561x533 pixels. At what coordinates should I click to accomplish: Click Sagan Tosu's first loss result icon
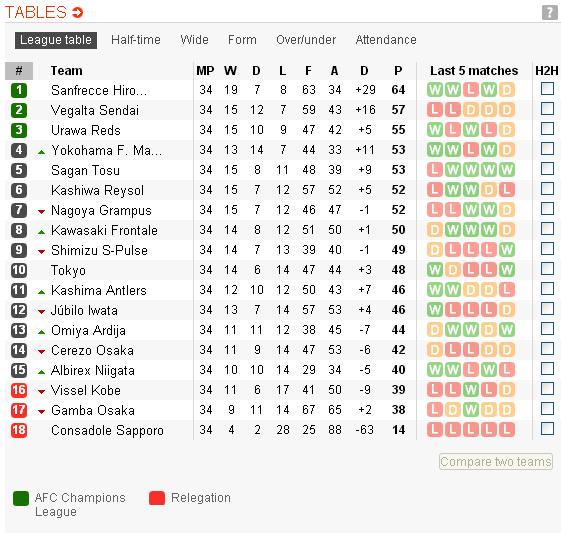tap(435, 170)
